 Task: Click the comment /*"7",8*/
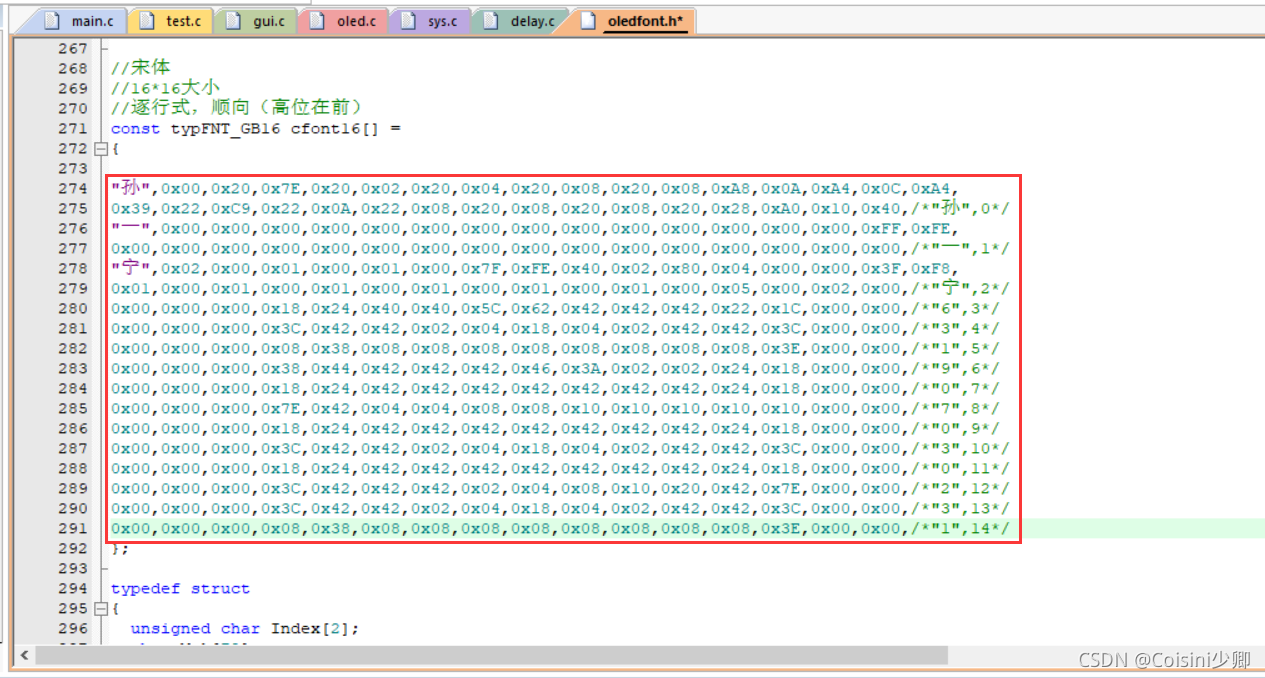click(955, 408)
